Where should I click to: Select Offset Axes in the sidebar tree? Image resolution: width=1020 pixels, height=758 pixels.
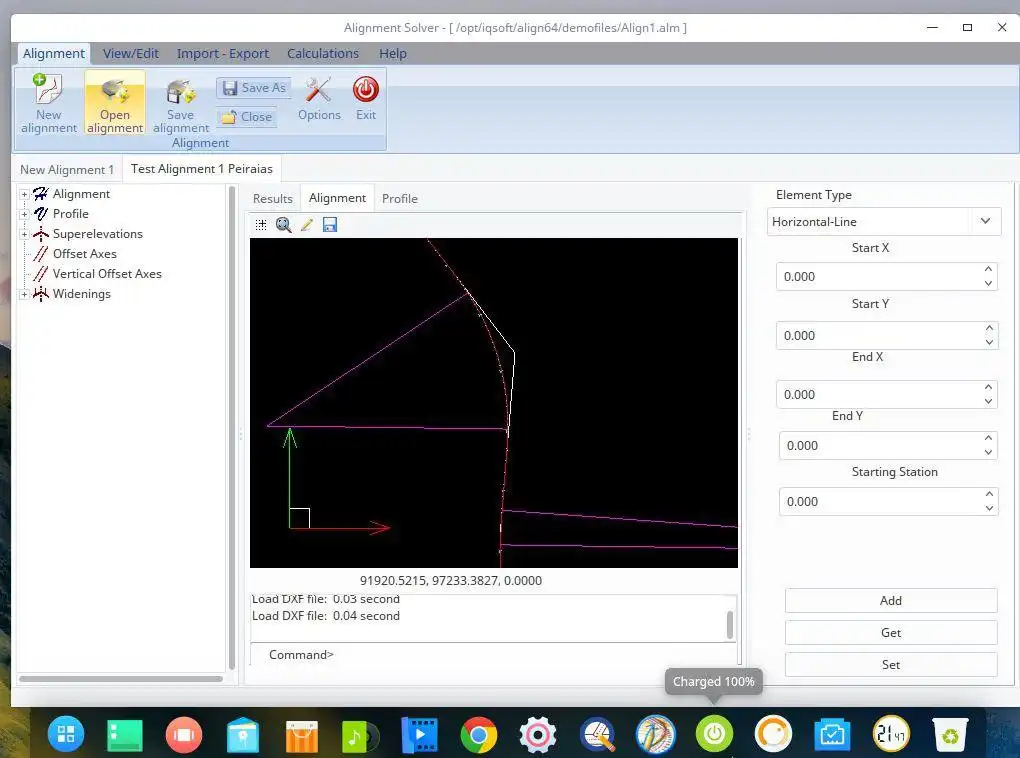click(84, 253)
